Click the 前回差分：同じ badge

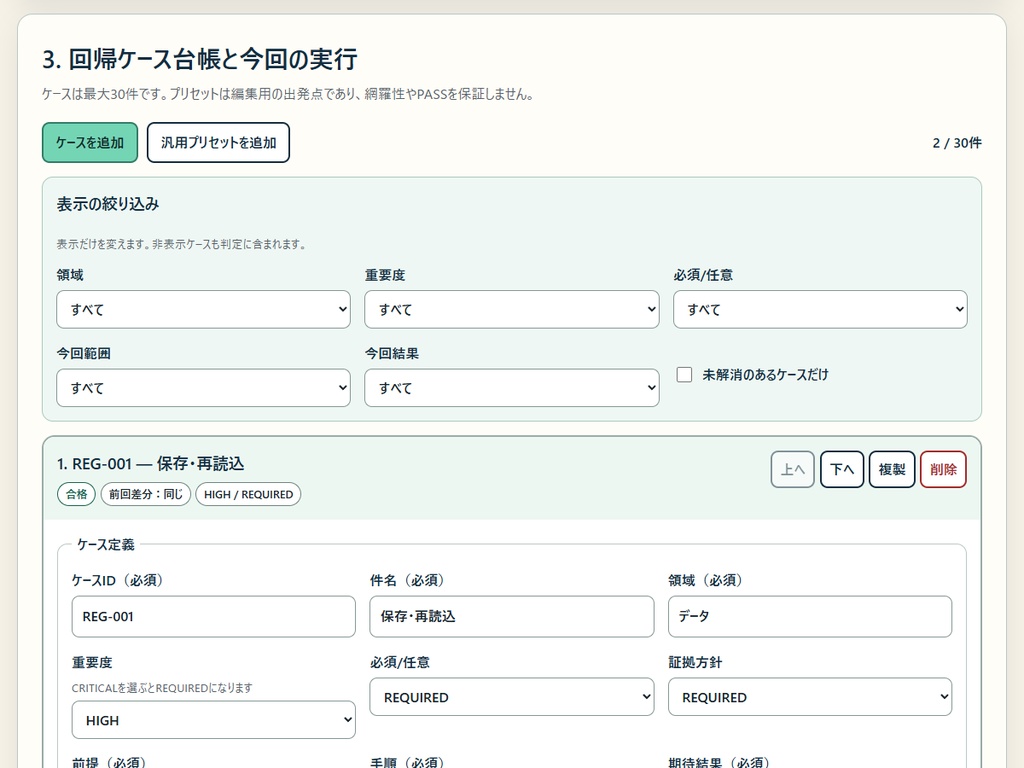tap(146, 494)
